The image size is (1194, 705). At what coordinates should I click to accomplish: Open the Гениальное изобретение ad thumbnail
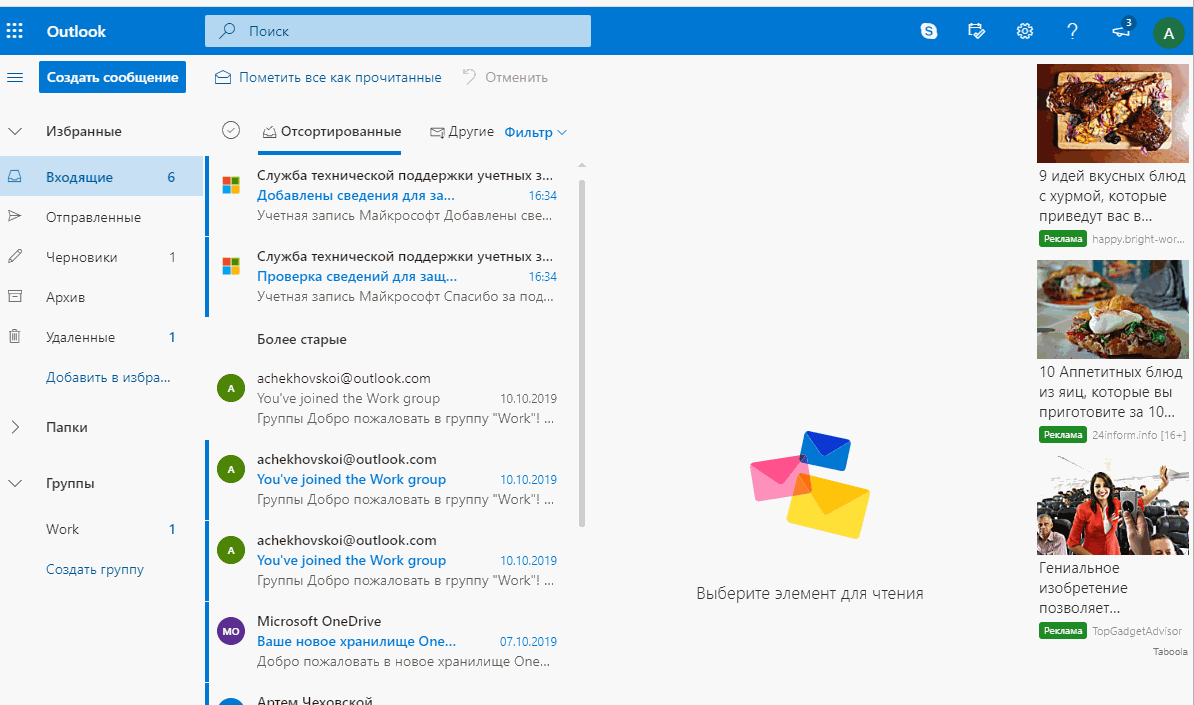coord(1113,506)
